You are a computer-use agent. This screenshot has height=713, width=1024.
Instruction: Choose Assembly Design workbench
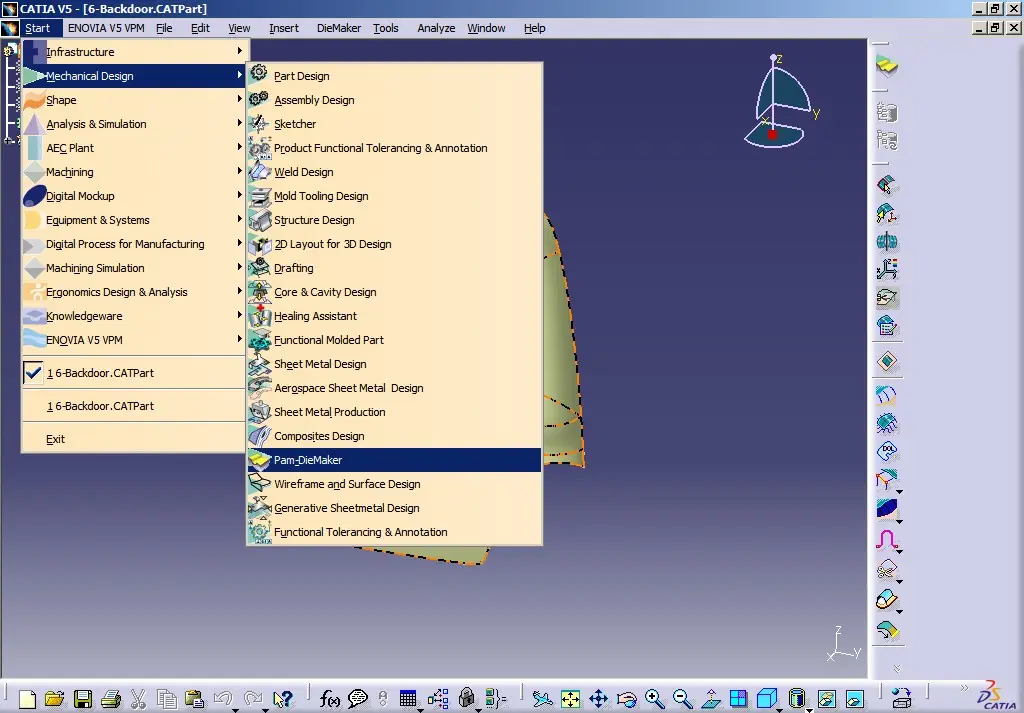[394, 100]
